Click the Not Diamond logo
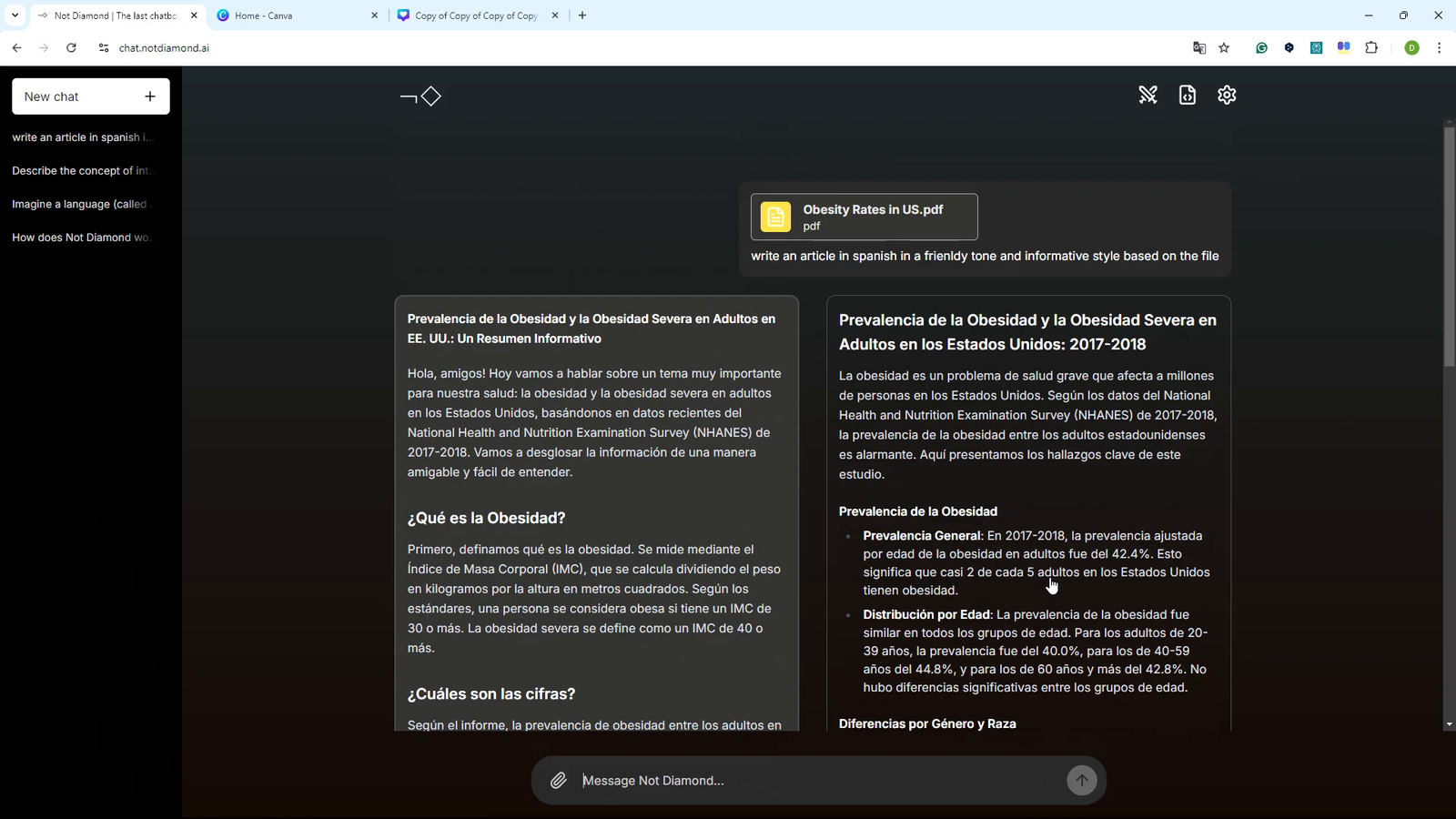The width and height of the screenshot is (1456, 819). 420,96
